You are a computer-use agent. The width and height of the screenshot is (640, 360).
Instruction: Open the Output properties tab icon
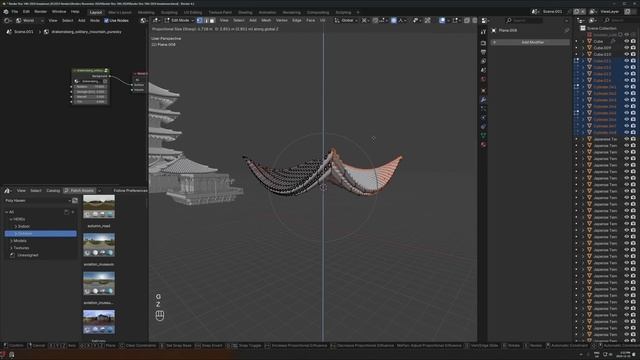click(x=483, y=52)
